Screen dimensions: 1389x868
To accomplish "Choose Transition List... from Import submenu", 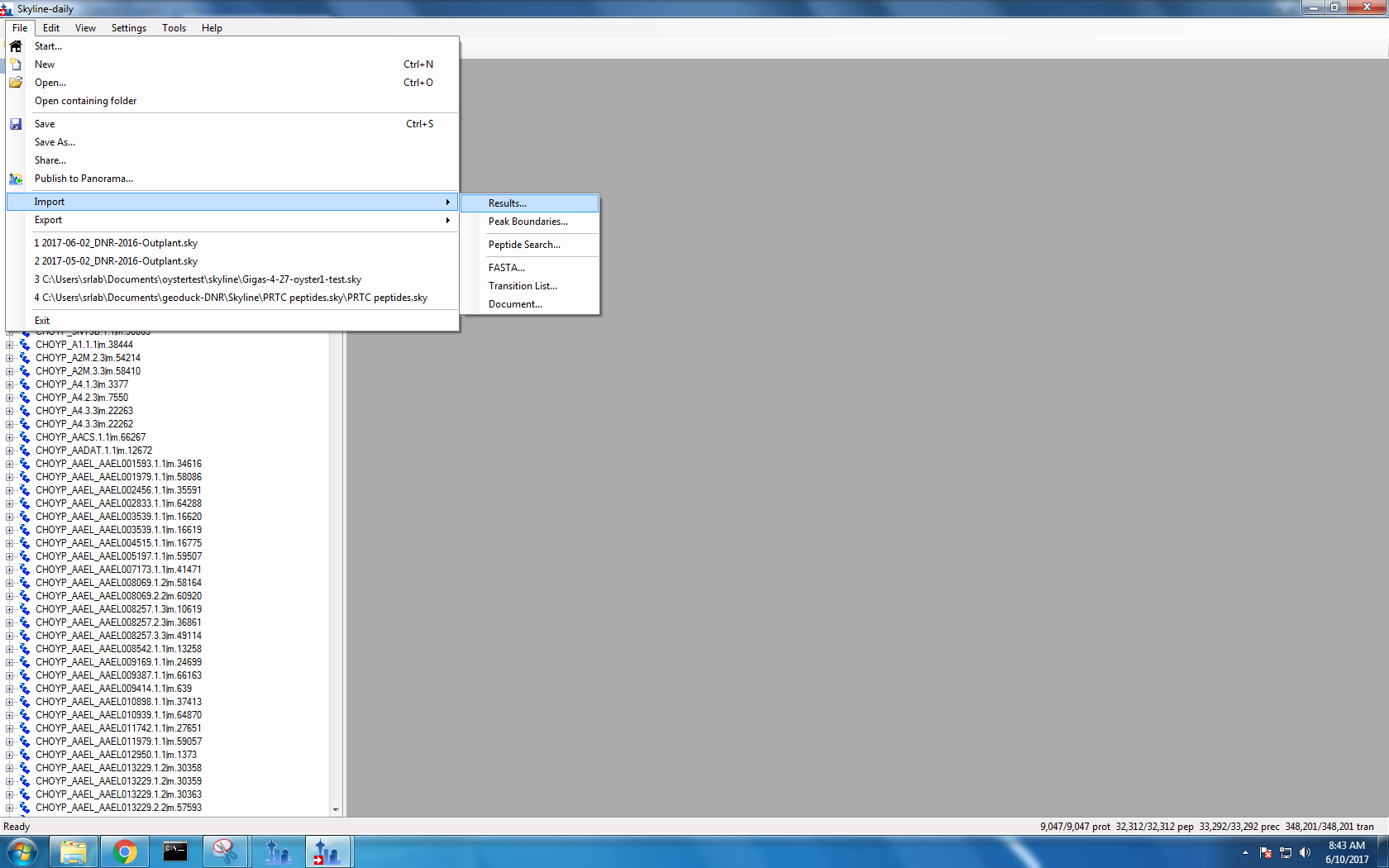I will (x=529, y=286).
